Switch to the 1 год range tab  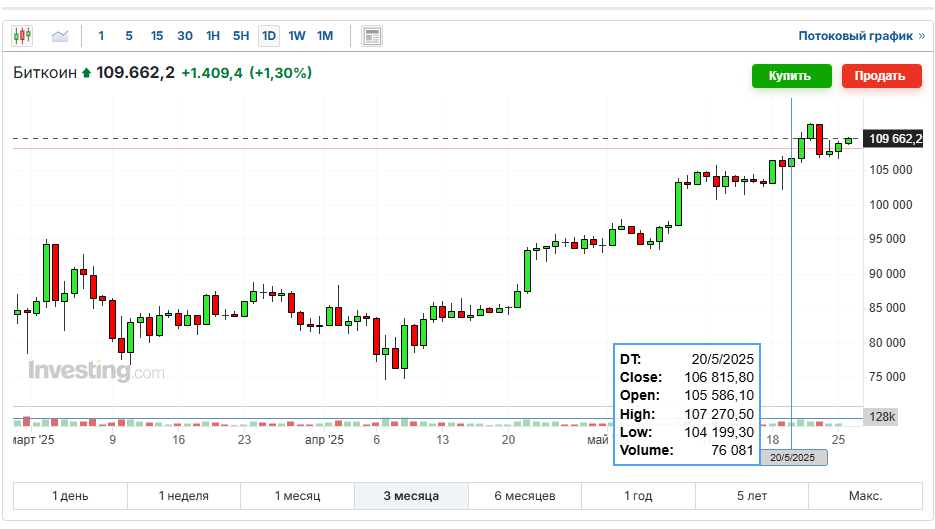[x=638, y=496]
